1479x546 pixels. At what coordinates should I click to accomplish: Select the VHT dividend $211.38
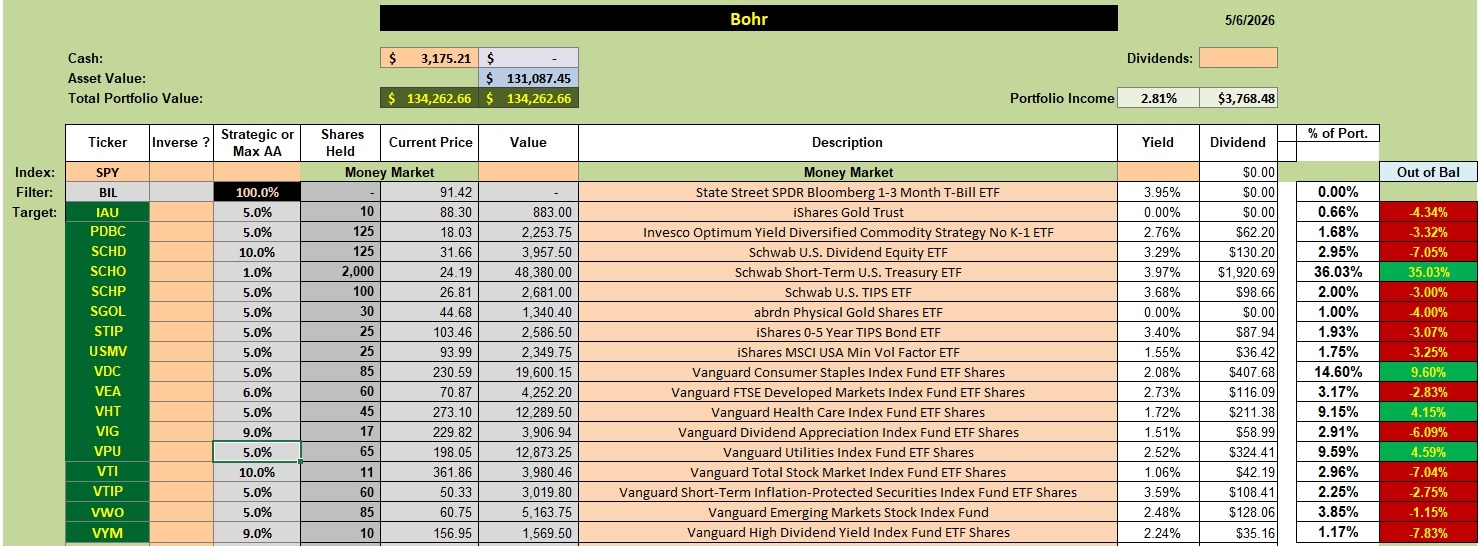[x=1238, y=412]
